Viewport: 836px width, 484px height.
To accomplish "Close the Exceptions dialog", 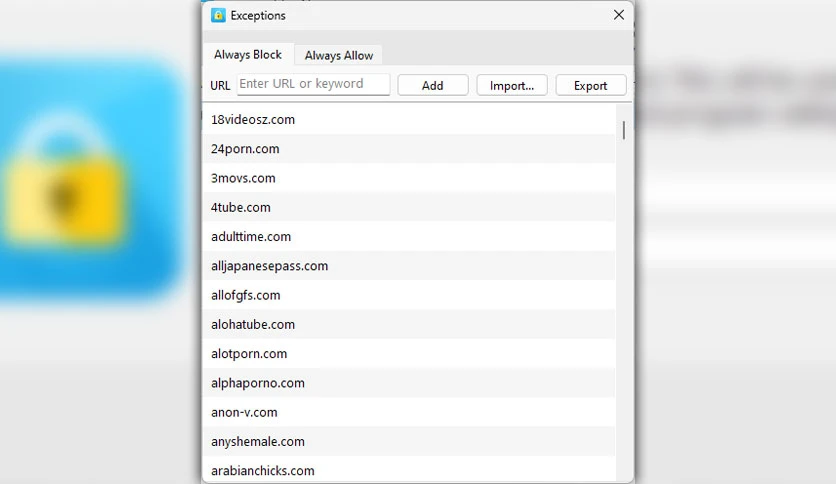I will [x=618, y=15].
